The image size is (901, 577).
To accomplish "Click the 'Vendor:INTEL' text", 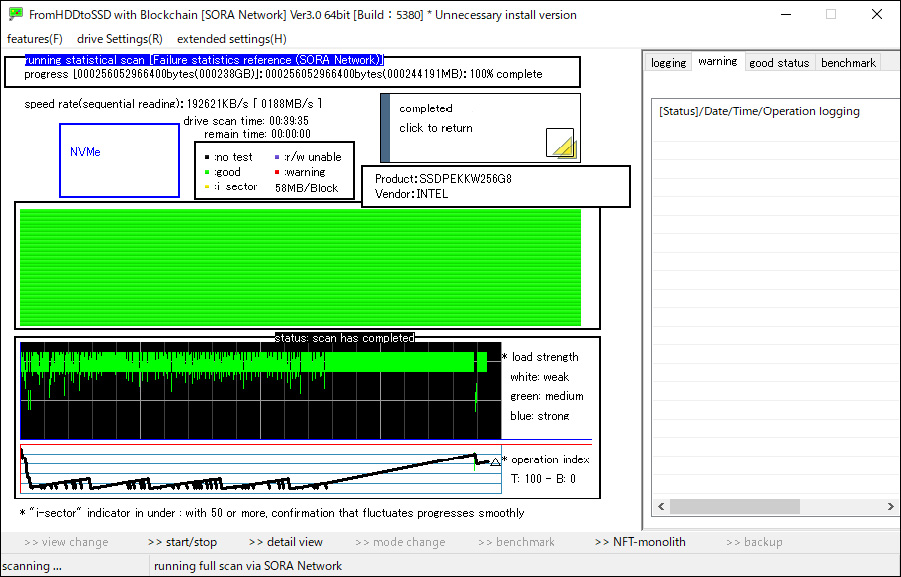I will [411, 194].
